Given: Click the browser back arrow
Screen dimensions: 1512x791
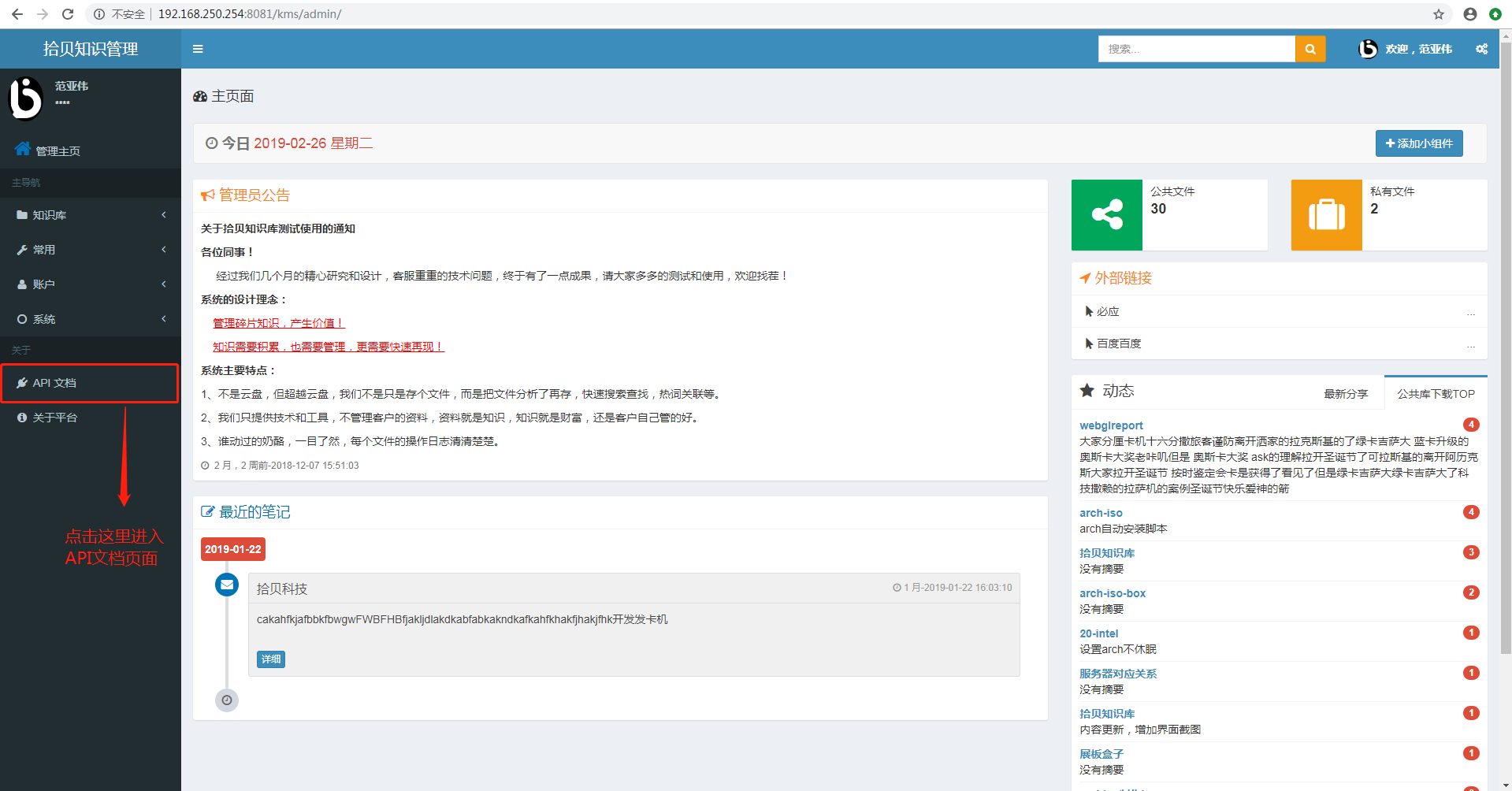Looking at the screenshot, I should coord(17,14).
